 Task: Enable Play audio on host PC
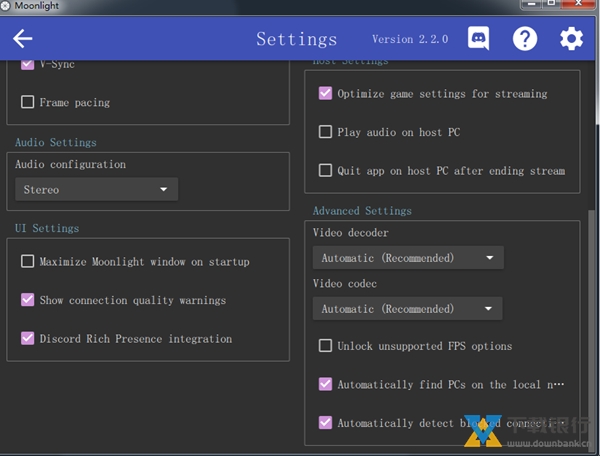point(325,132)
